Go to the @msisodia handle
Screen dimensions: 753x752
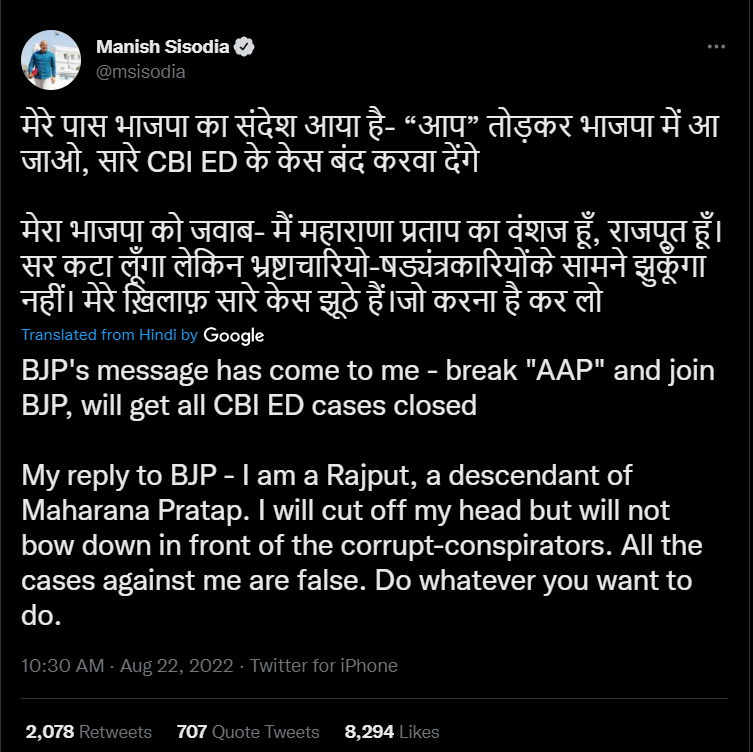140,72
